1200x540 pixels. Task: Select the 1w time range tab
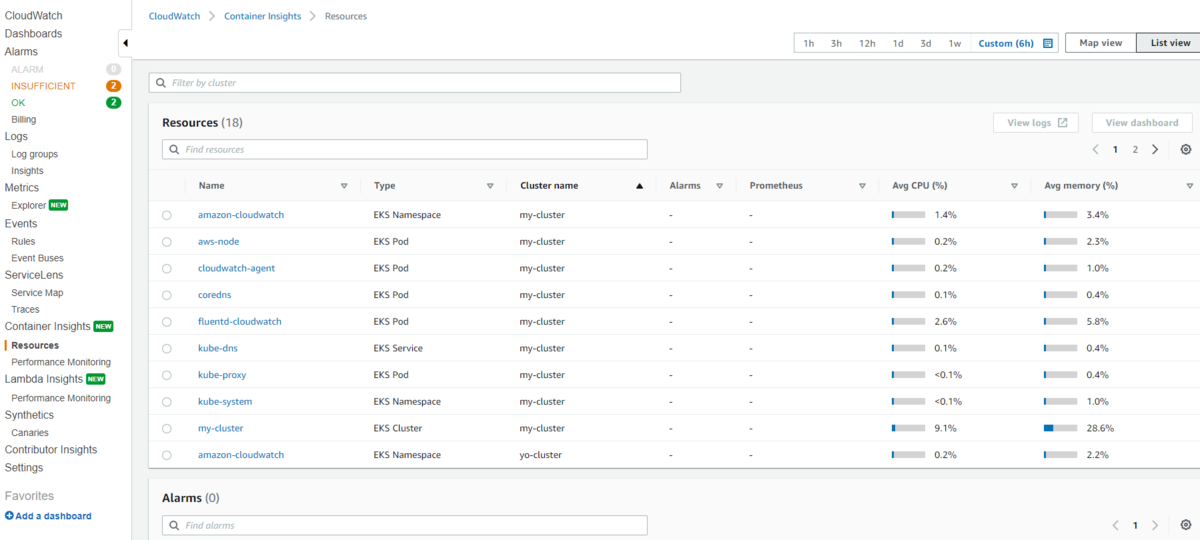pos(955,43)
